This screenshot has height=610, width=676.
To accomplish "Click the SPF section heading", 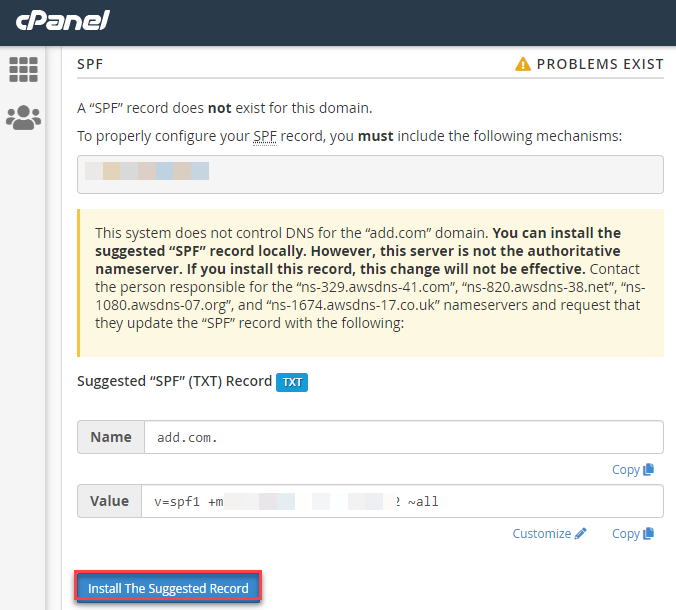I will tap(90, 64).
